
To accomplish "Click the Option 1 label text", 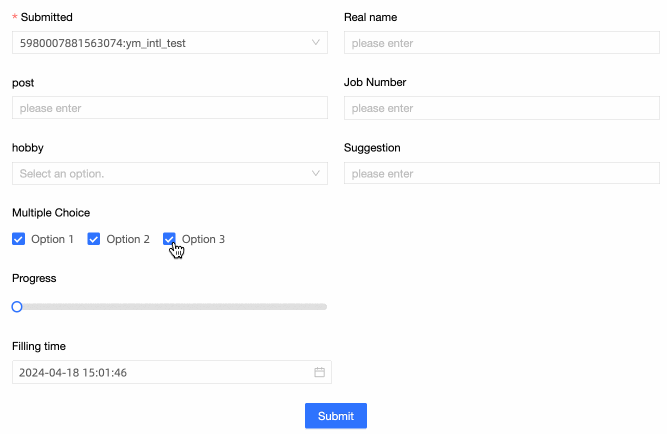I will pyautogui.click(x=52, y=239).
